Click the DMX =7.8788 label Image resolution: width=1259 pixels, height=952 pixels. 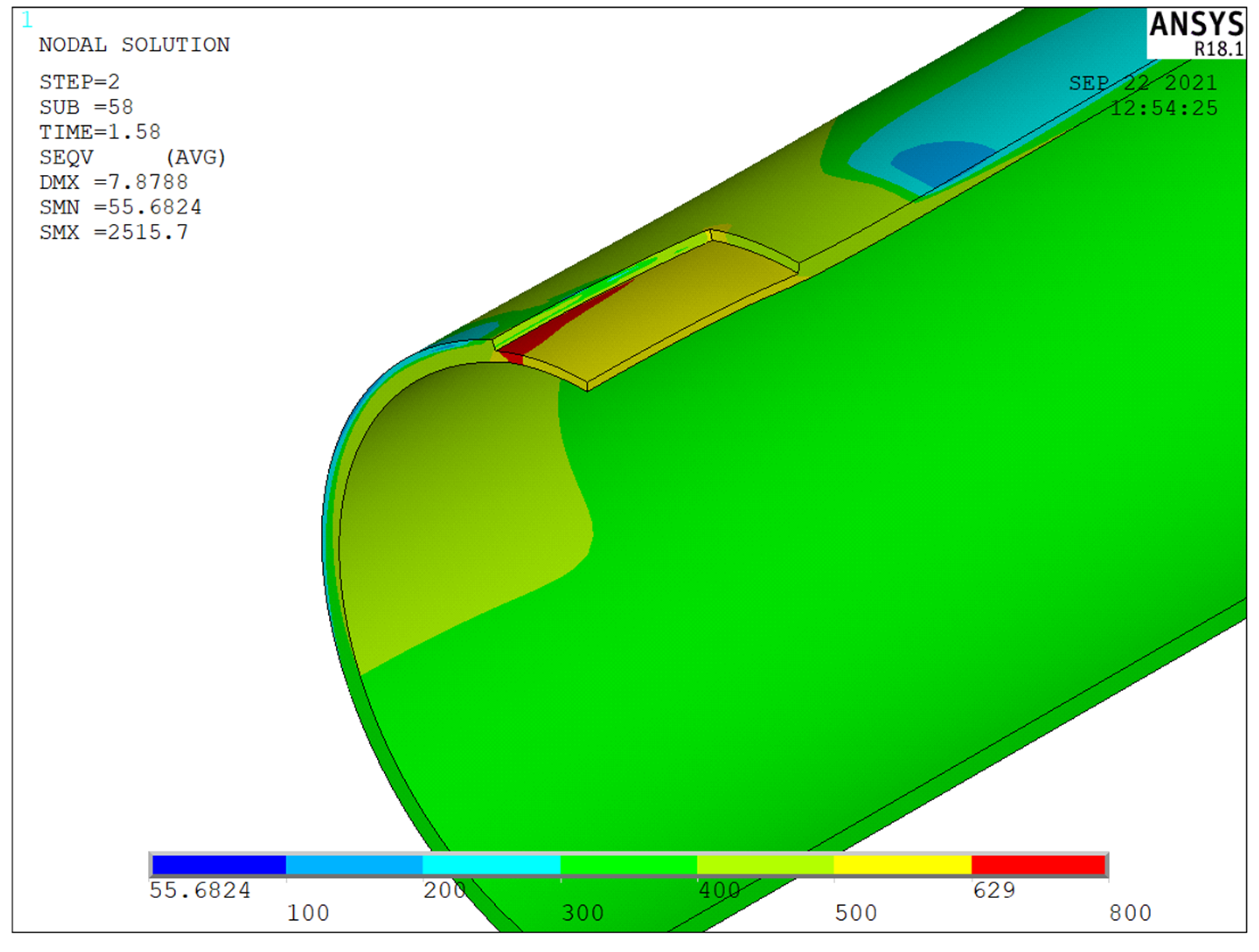113,182
